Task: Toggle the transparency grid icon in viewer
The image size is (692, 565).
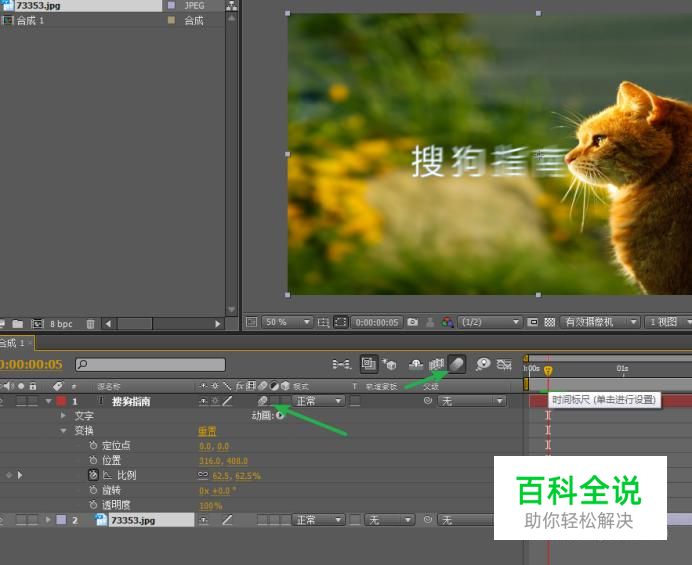Action: tap(549, 322)
